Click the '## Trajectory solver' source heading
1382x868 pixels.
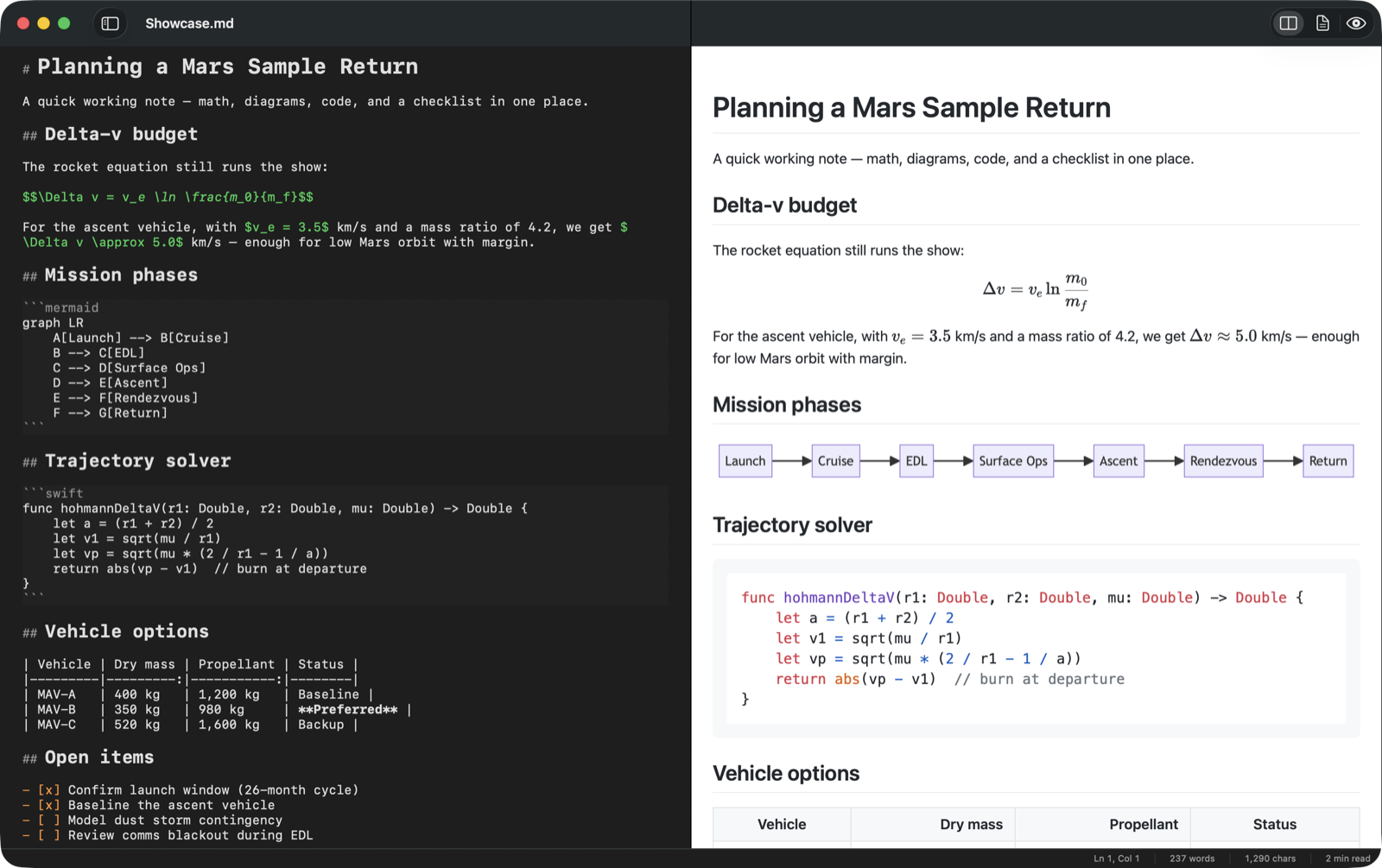127,460
